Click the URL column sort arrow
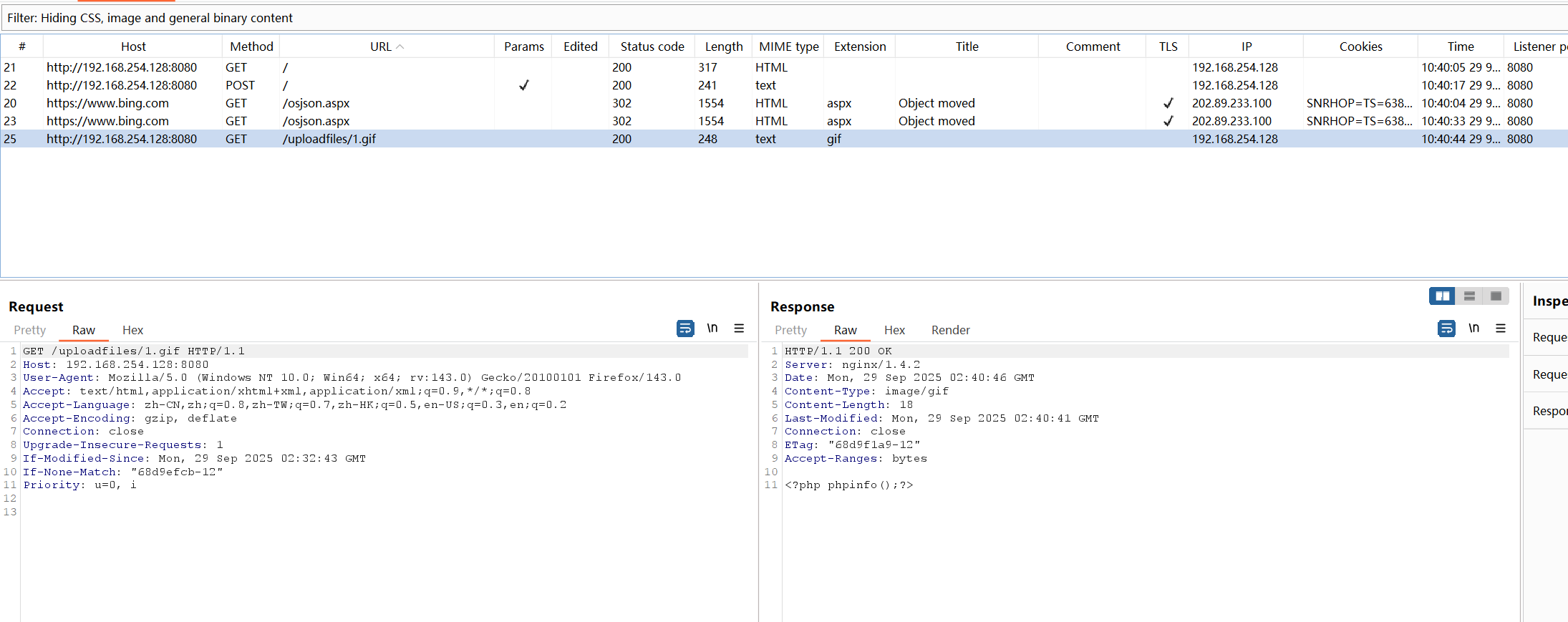 [x=400, y=47]
